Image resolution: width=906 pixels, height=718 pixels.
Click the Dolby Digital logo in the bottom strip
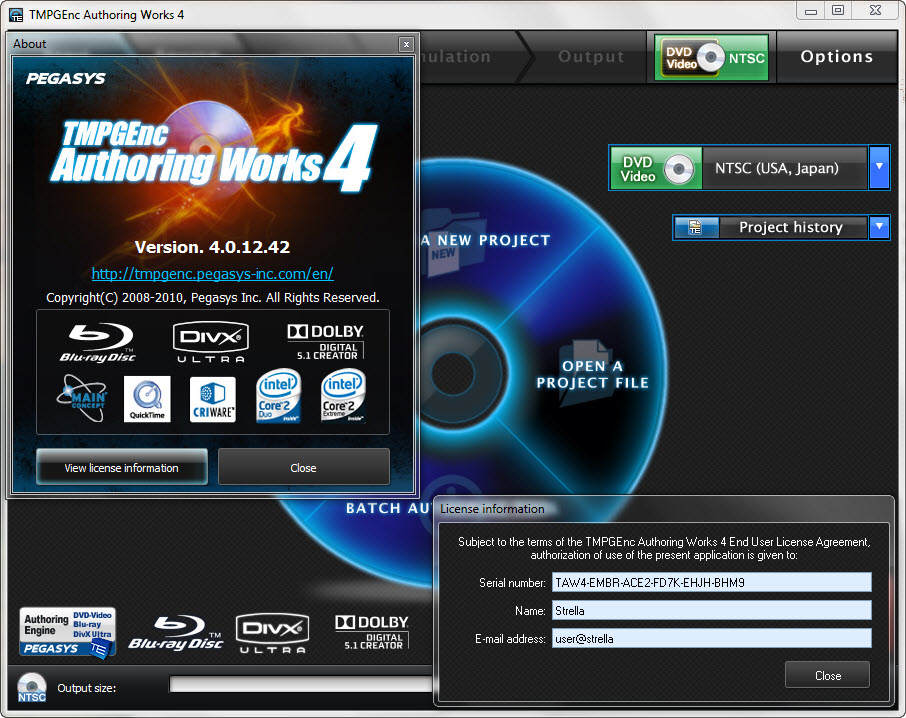372,633
